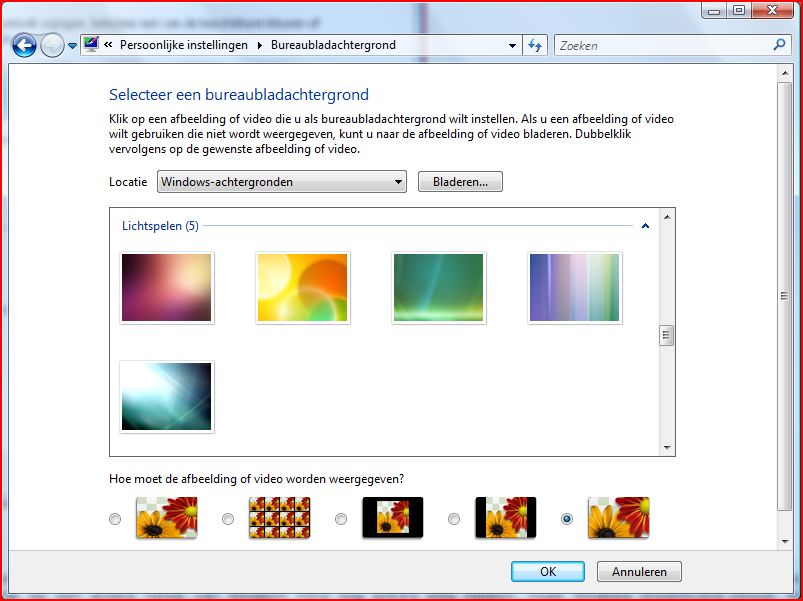Click the Bladeren button

[x=460, y=181]
